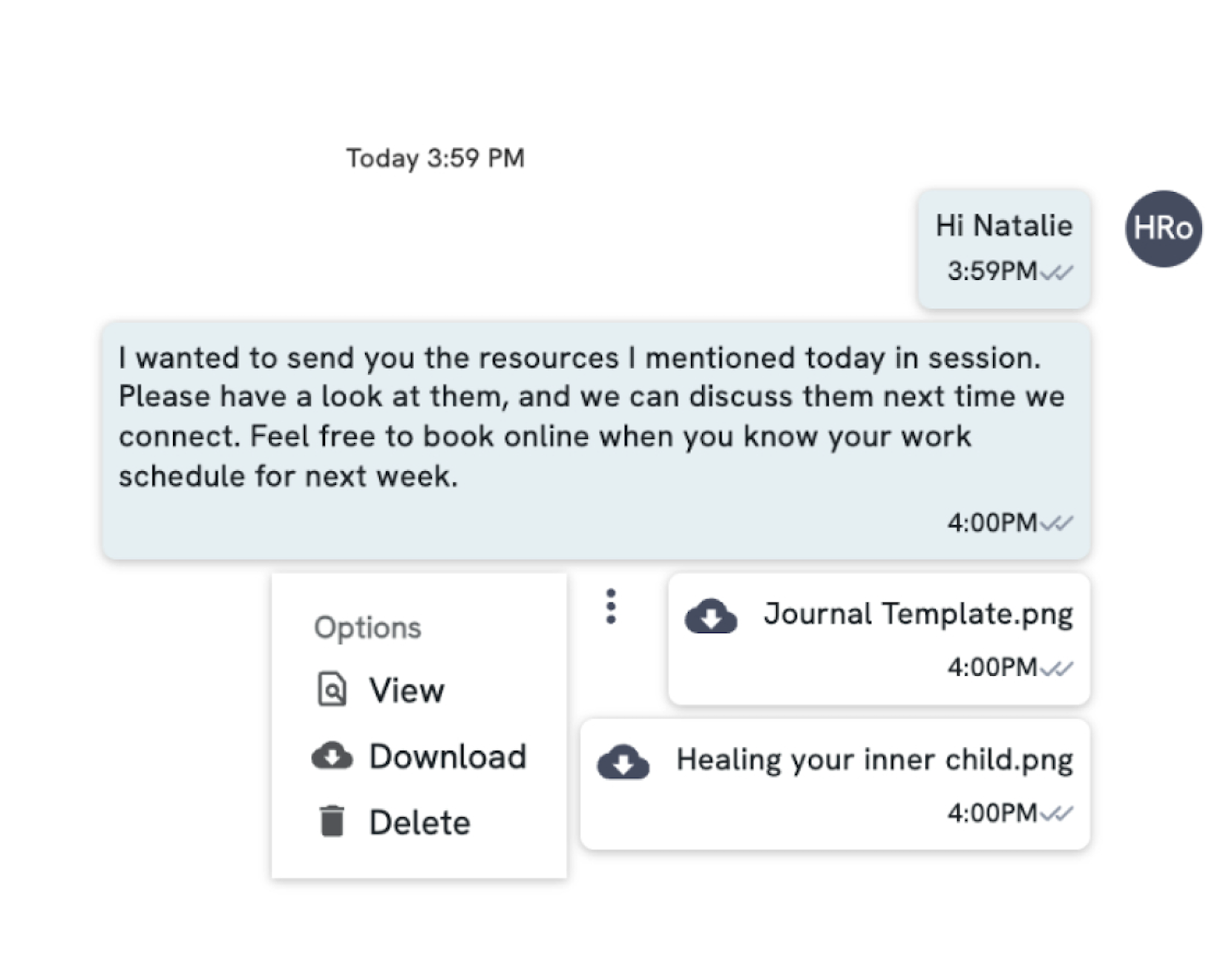Open the HRo profile avatar
This screenshot has height=968, width=1232.
[x=1163, y=229]
